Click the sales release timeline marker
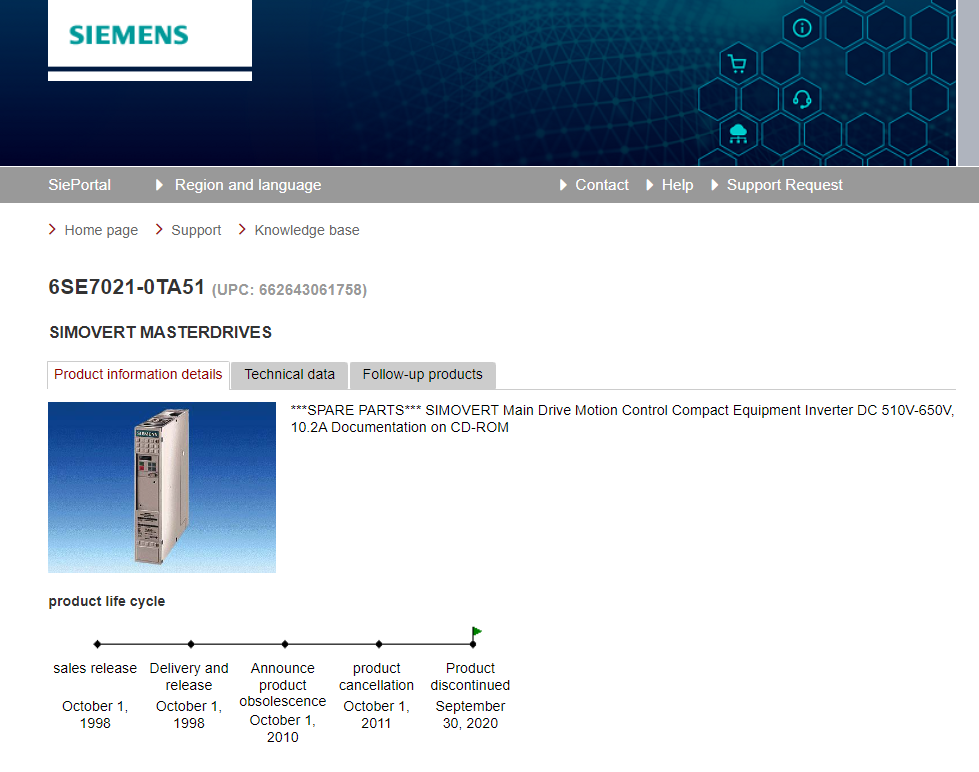This screenshot has height=772, width=979. (97, 644)
